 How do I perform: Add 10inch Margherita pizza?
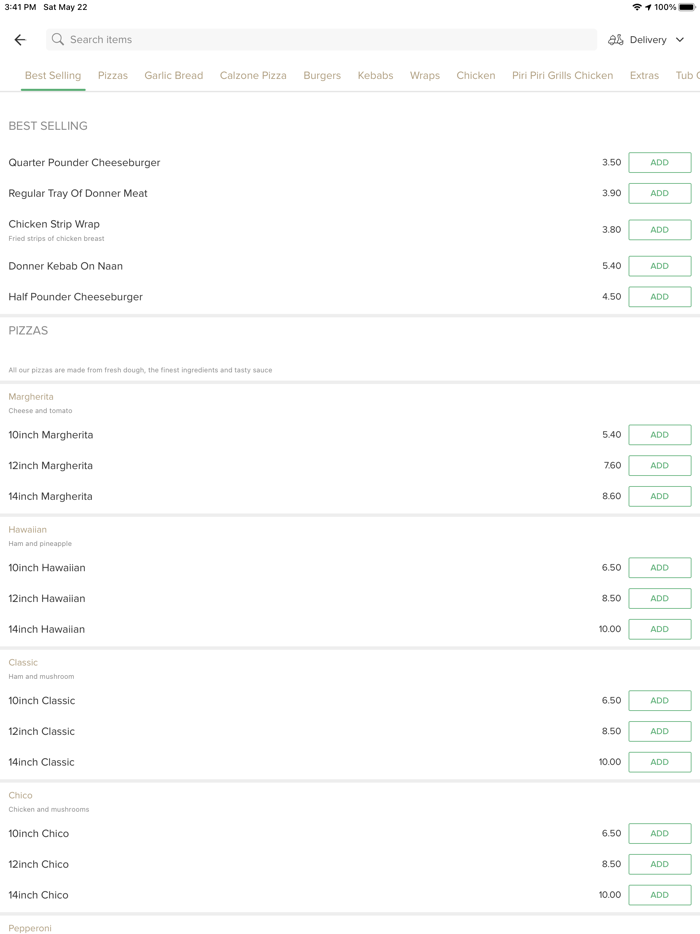click(659, 435)
